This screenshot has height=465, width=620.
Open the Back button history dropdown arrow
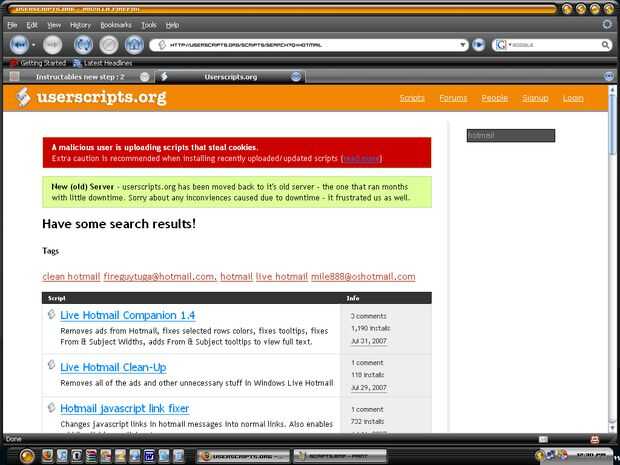[x=34, y=45]
